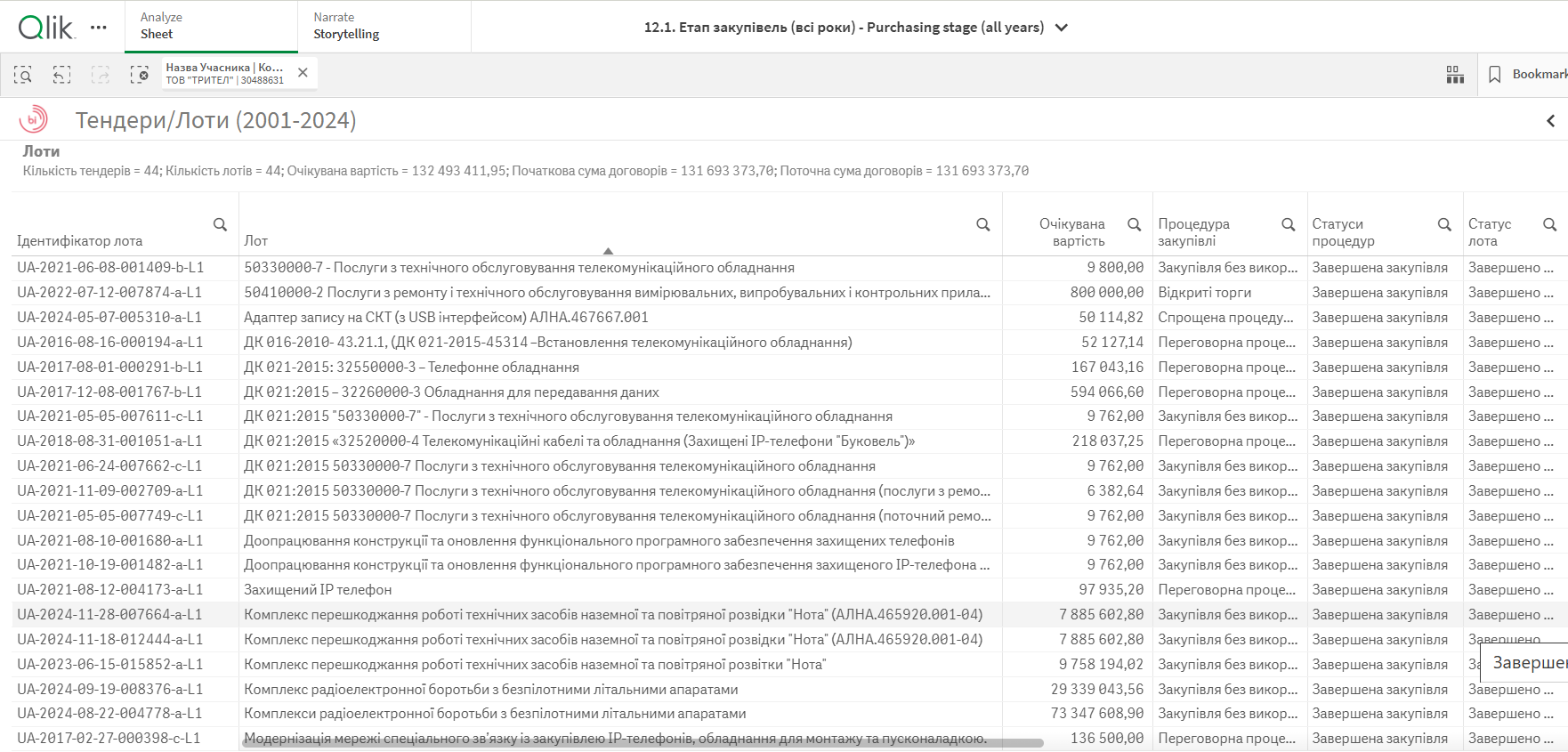The width and height of the screenshot is (1568, 752).
Task: Step back in selections
Action: pos(61,75)
